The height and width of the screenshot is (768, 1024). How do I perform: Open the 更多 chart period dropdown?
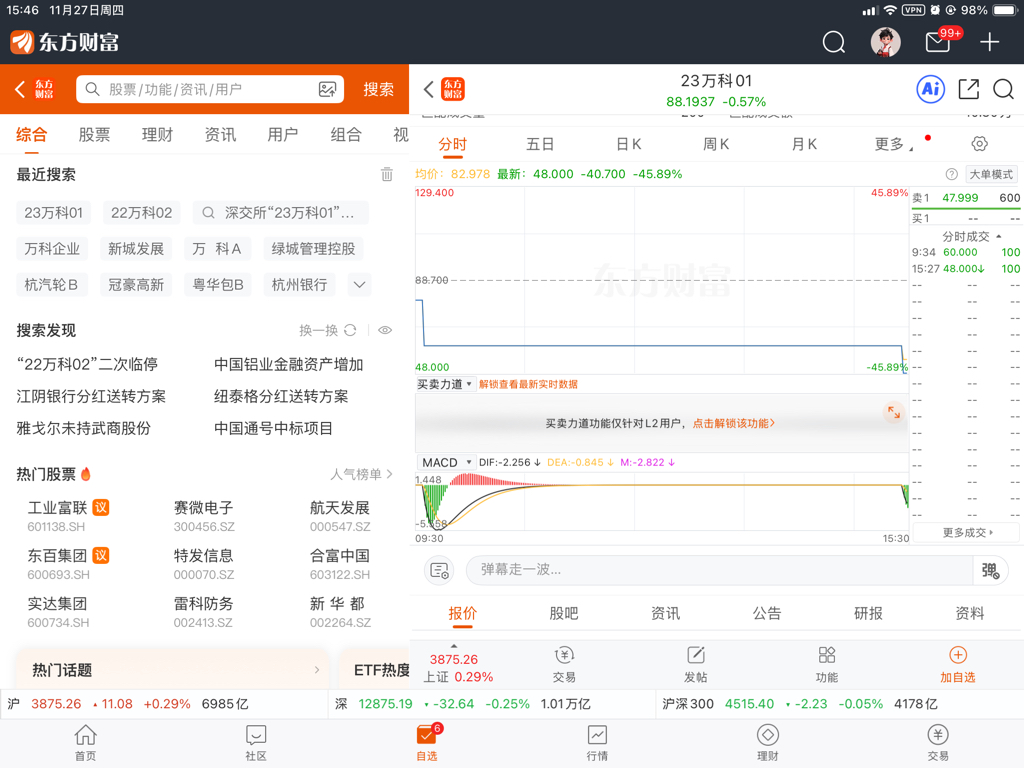(x=893, y=144)
